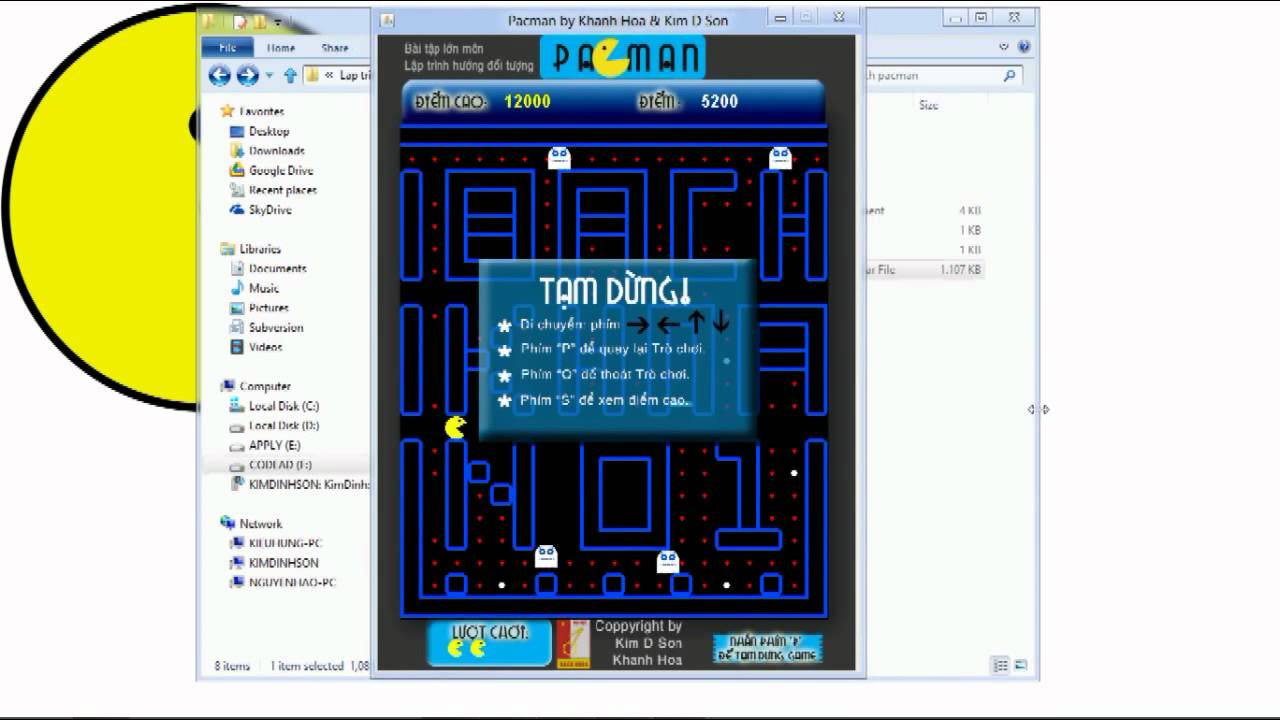Switch Explorer to details view icon

coord(1001,665)
